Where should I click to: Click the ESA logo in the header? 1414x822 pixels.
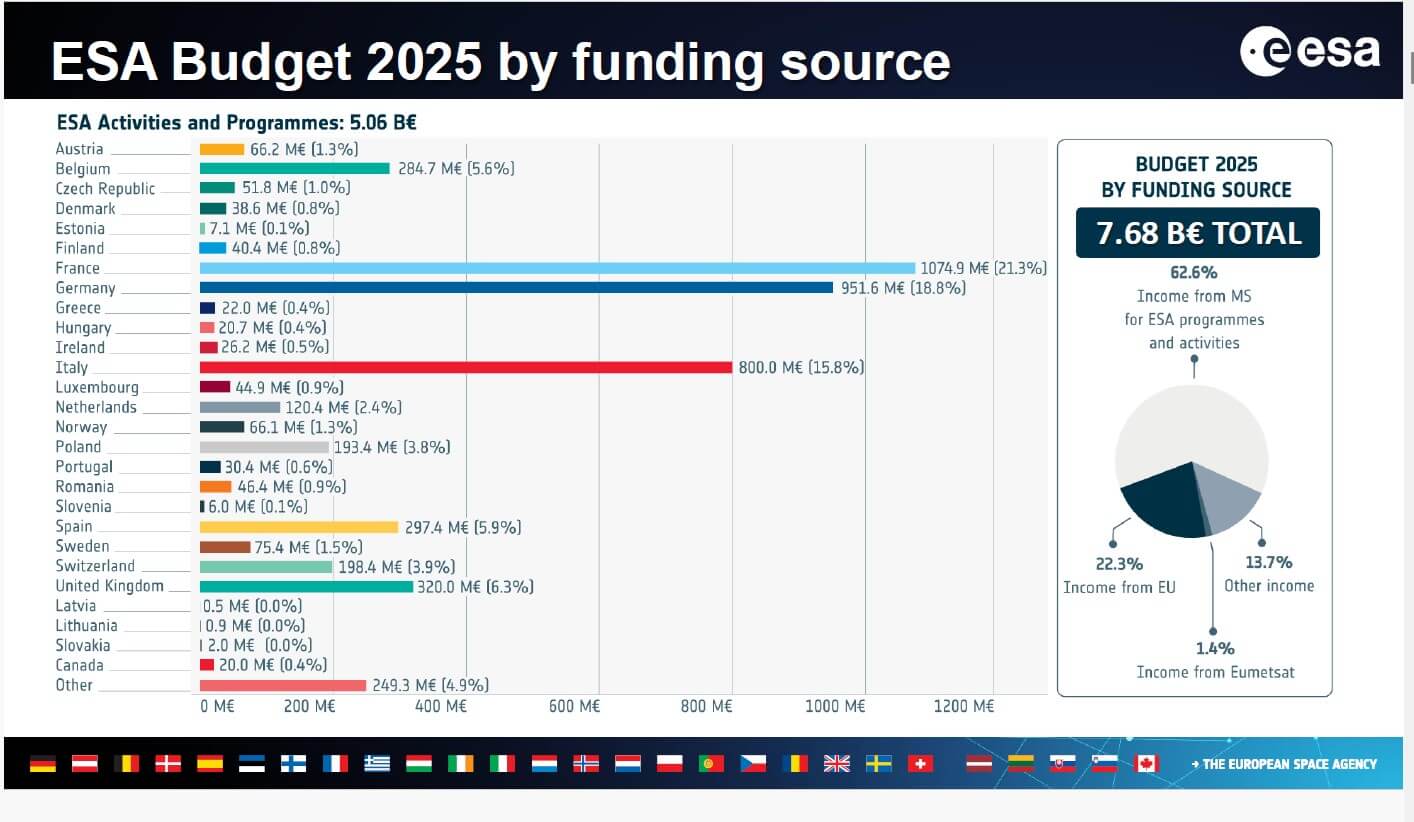[1310, 52]
